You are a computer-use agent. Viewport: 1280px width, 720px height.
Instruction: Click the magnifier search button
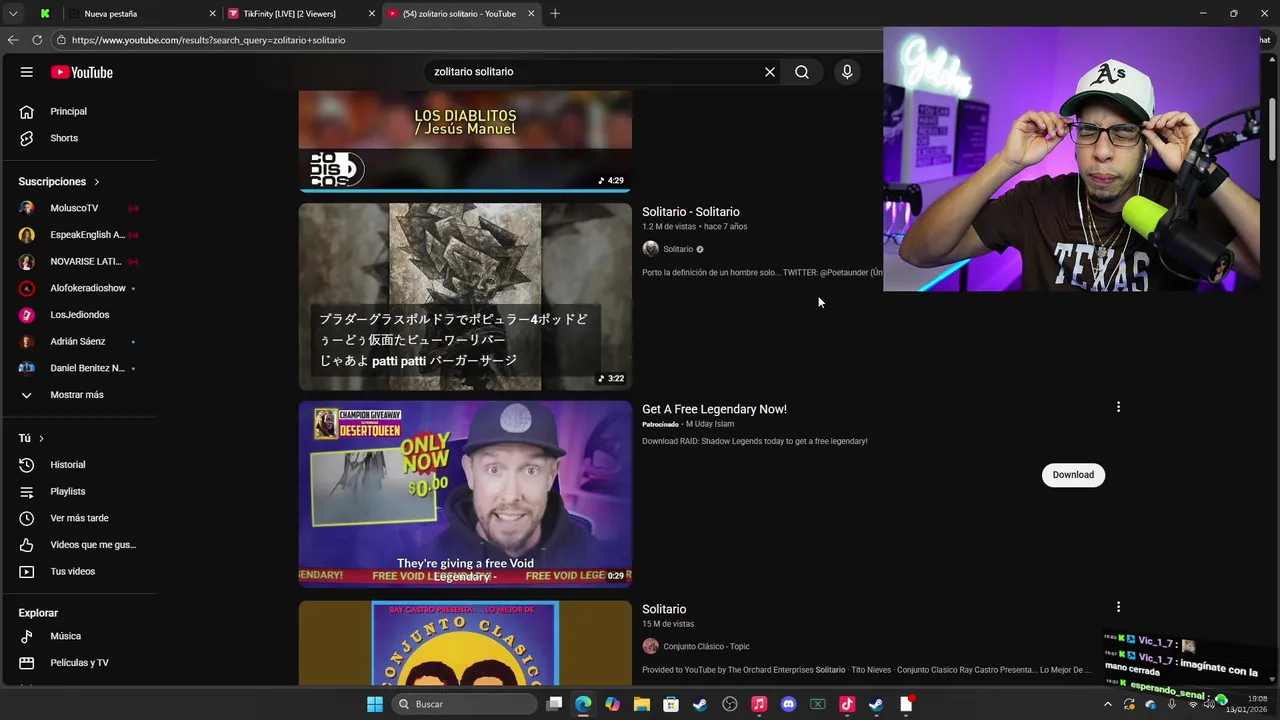[802, 72]
